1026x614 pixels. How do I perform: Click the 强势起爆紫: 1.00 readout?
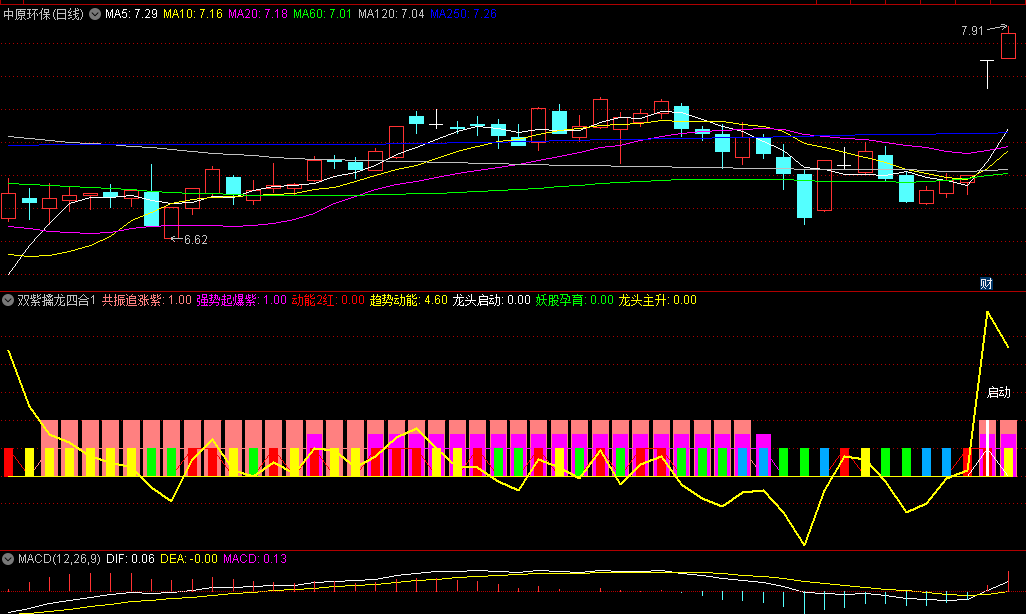(241, 300)
